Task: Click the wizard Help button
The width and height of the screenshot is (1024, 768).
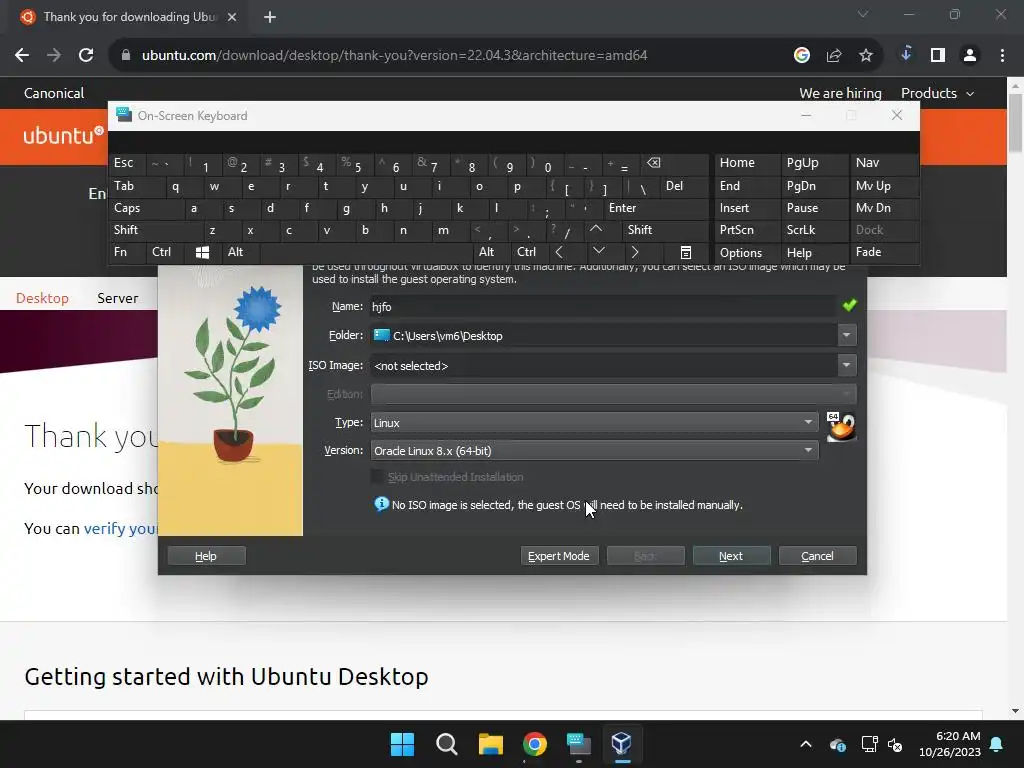Action: [206, 556]
